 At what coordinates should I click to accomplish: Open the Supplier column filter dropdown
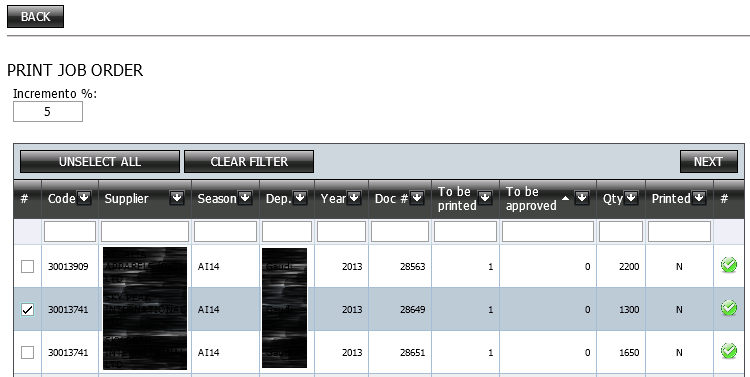point(177,198)
